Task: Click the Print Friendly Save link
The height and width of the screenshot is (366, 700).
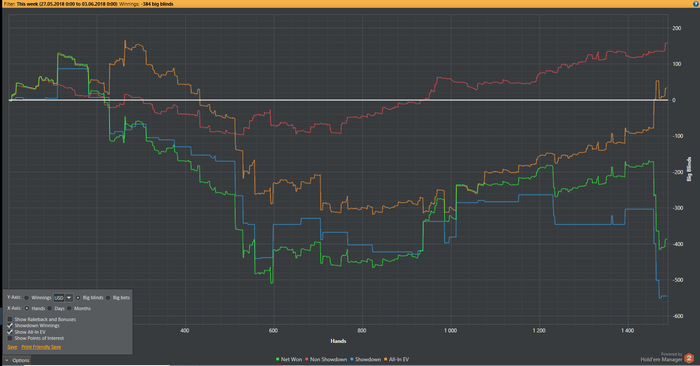Action: point(41,347)
